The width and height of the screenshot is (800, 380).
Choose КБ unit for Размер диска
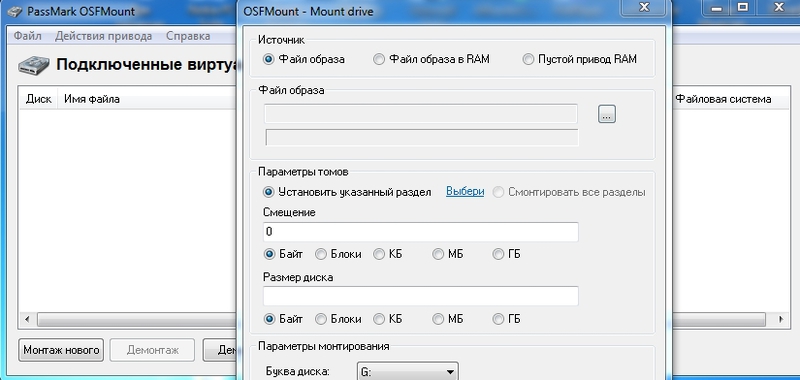[x=379, y=319]
